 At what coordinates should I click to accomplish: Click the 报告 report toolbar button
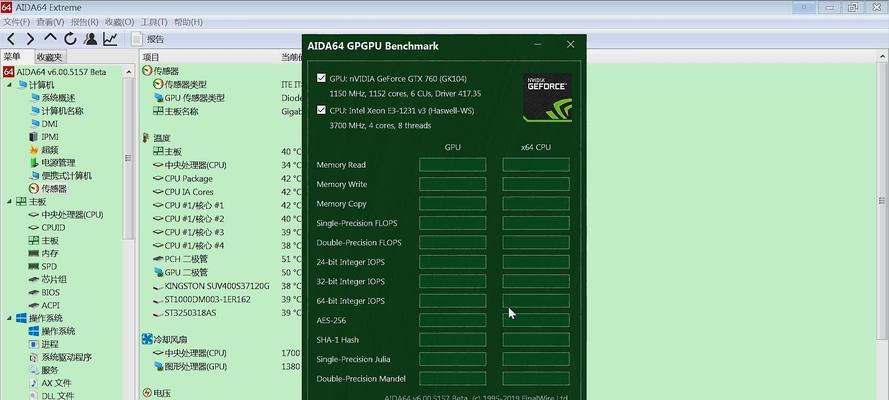click(148, 39)
